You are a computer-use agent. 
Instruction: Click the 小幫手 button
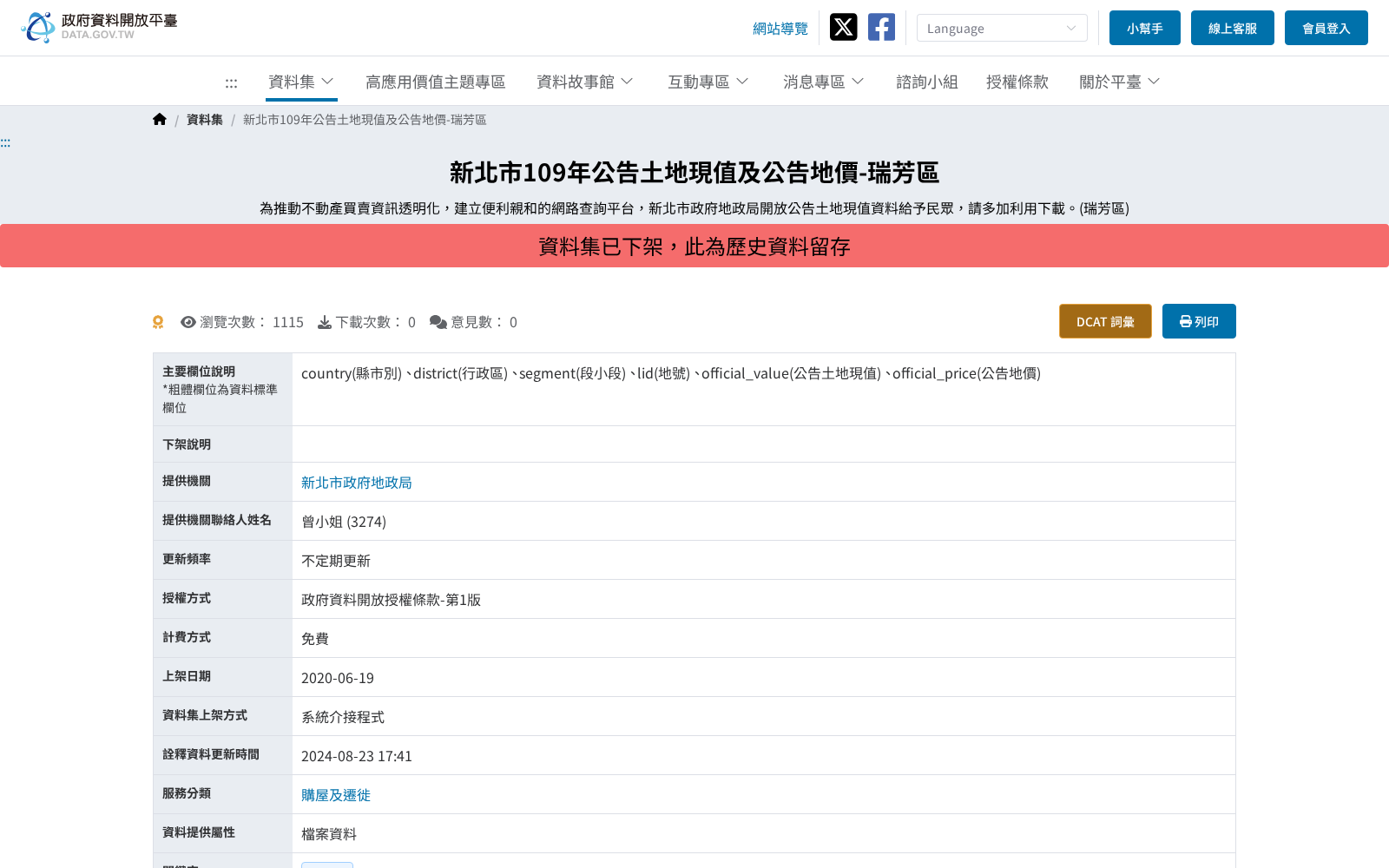tap(1144, 28)
